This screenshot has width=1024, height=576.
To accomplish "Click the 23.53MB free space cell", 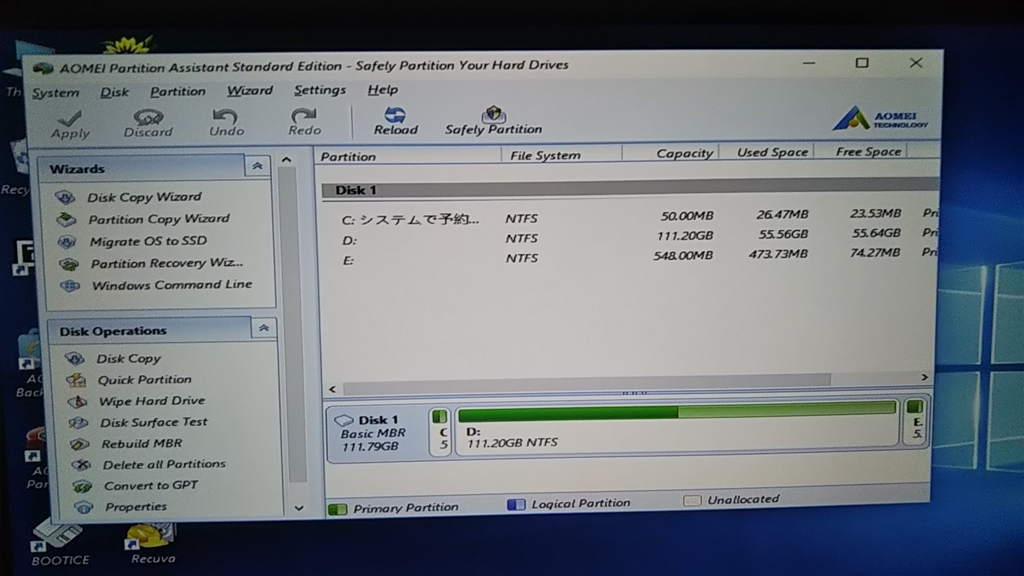I will (875, 214).
